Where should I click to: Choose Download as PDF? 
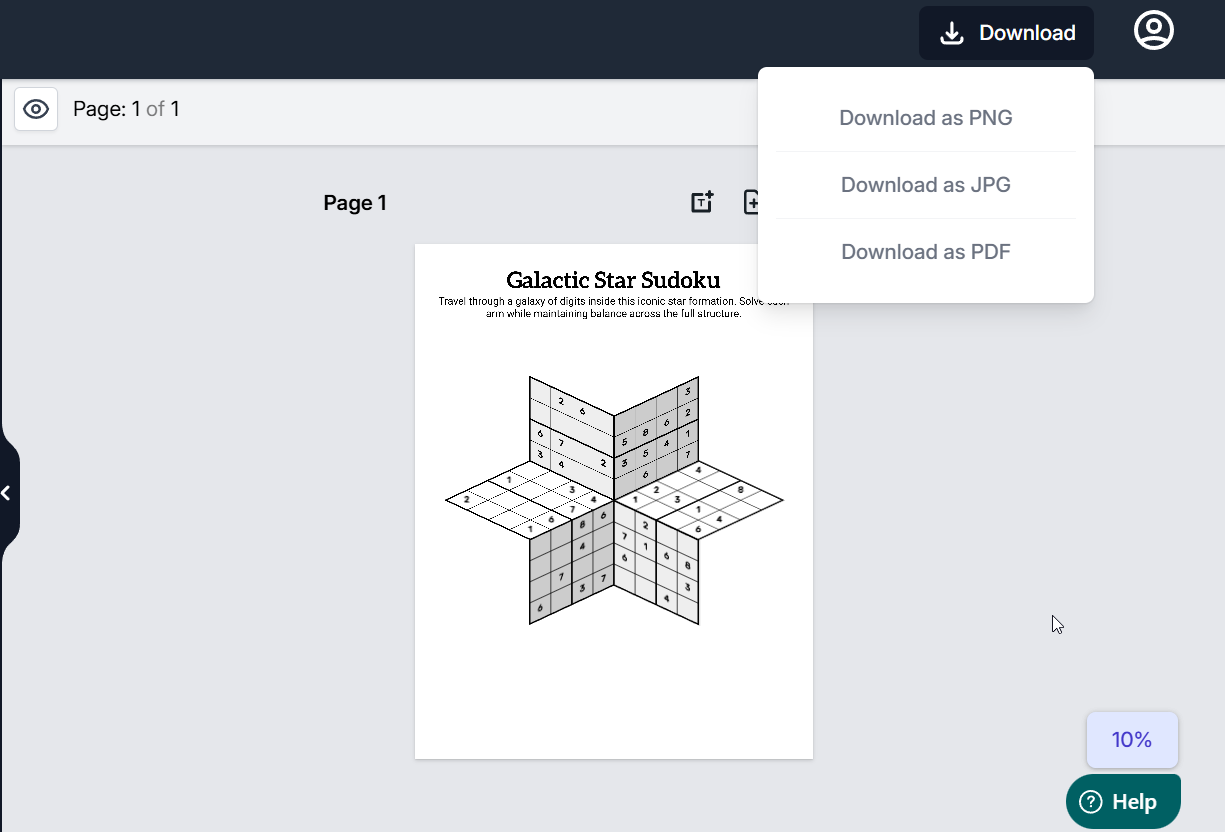(x=925, y=252)
